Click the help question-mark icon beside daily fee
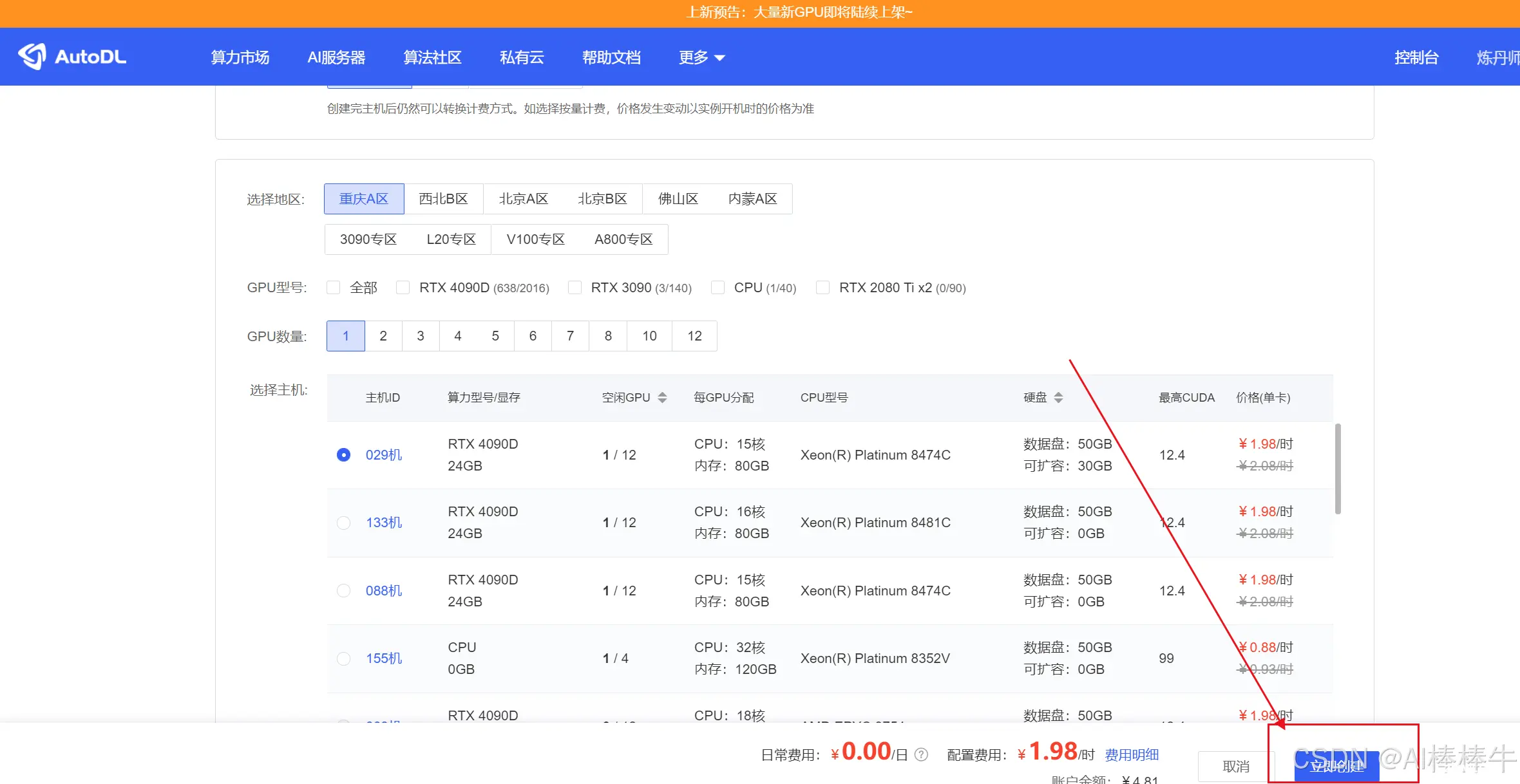Viewport: 1520px width, 784px height. (x=922, y=754)
